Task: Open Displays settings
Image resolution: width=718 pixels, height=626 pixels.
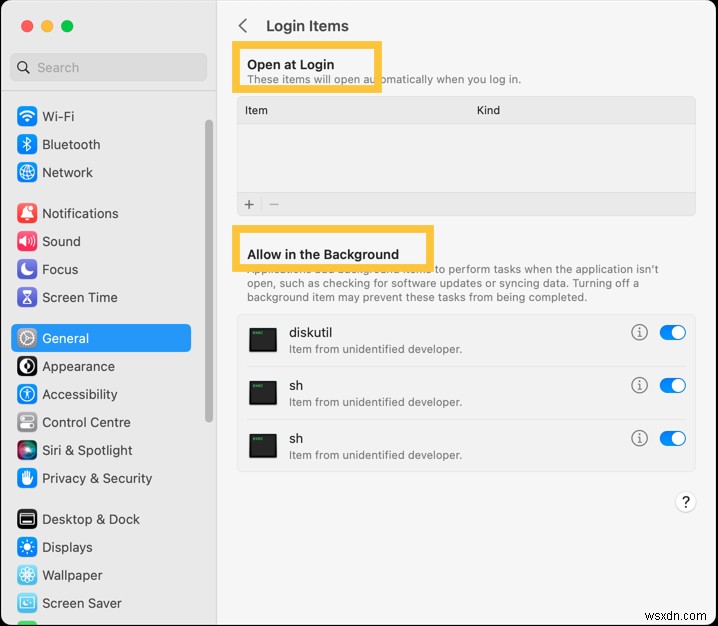Action: point(101,547)
